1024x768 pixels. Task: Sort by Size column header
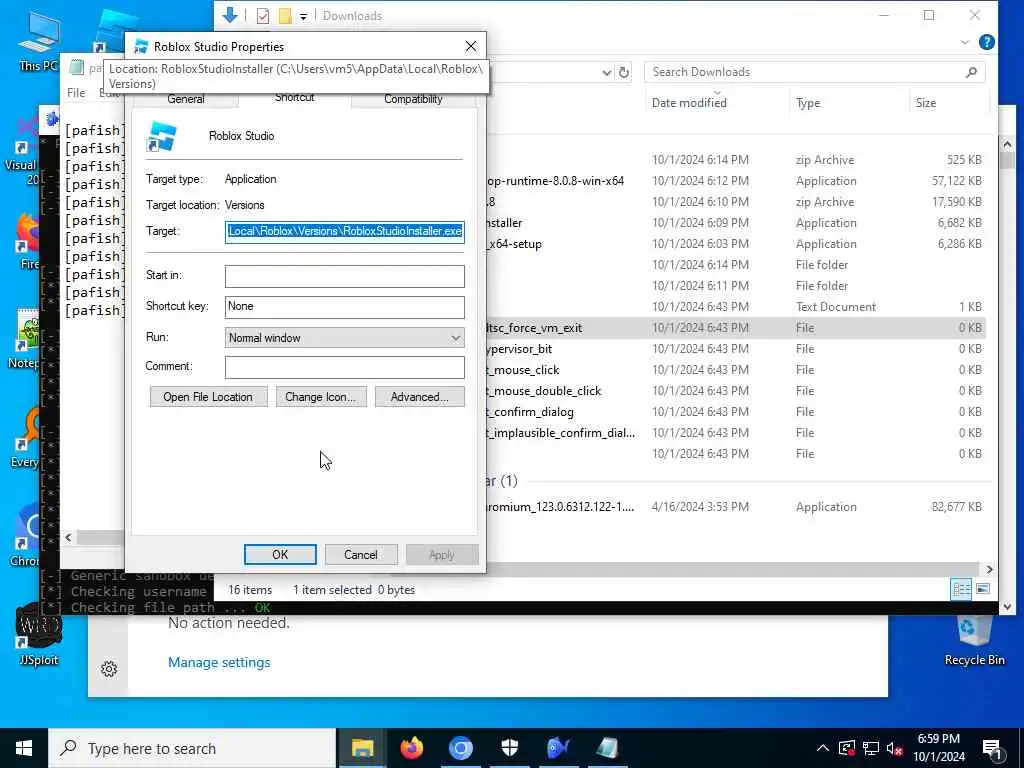tap(925, 103)
